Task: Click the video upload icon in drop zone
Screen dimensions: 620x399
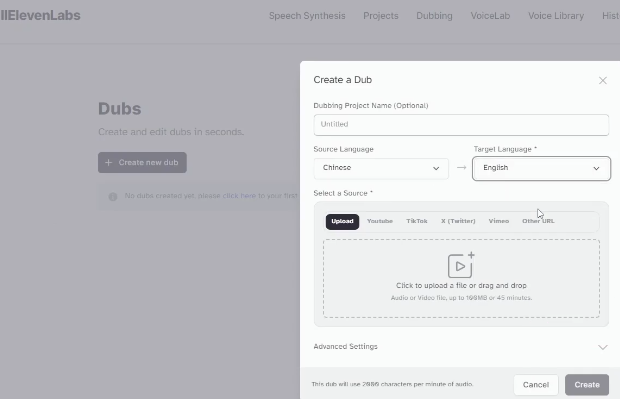Action: pos(461,265)
